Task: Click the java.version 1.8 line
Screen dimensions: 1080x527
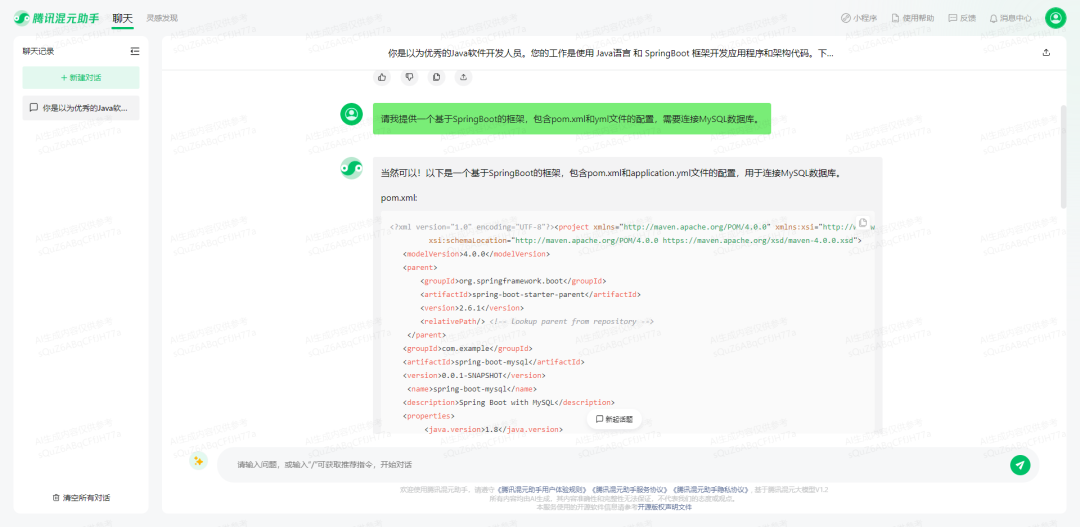Action: tap(494, 429)
